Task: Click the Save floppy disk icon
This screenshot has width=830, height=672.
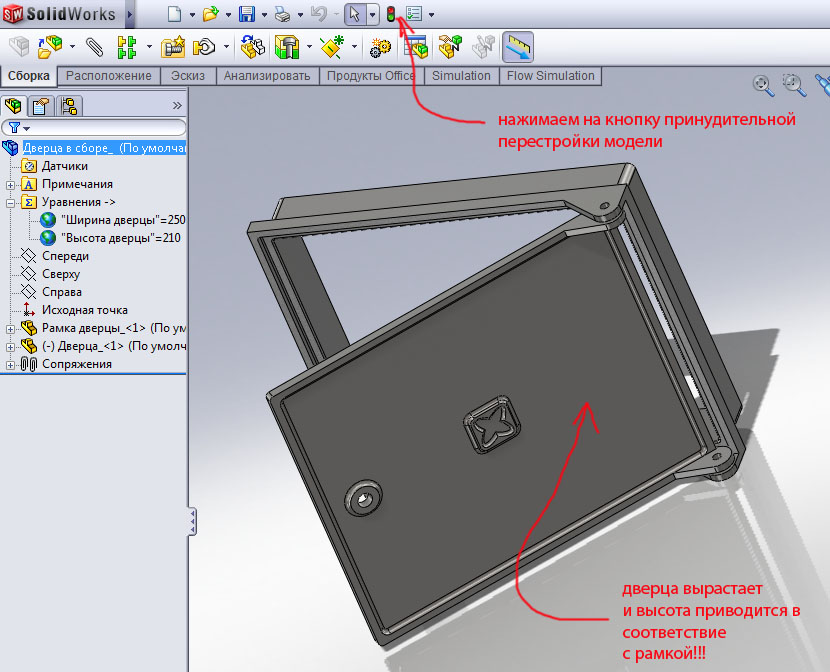Action: (246, 14)
